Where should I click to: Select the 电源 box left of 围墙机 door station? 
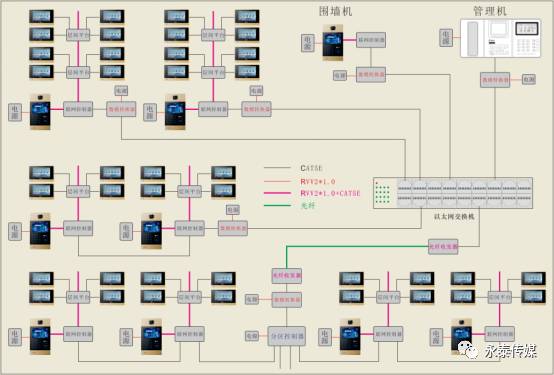pyautogui.click(x=307, y=43)
